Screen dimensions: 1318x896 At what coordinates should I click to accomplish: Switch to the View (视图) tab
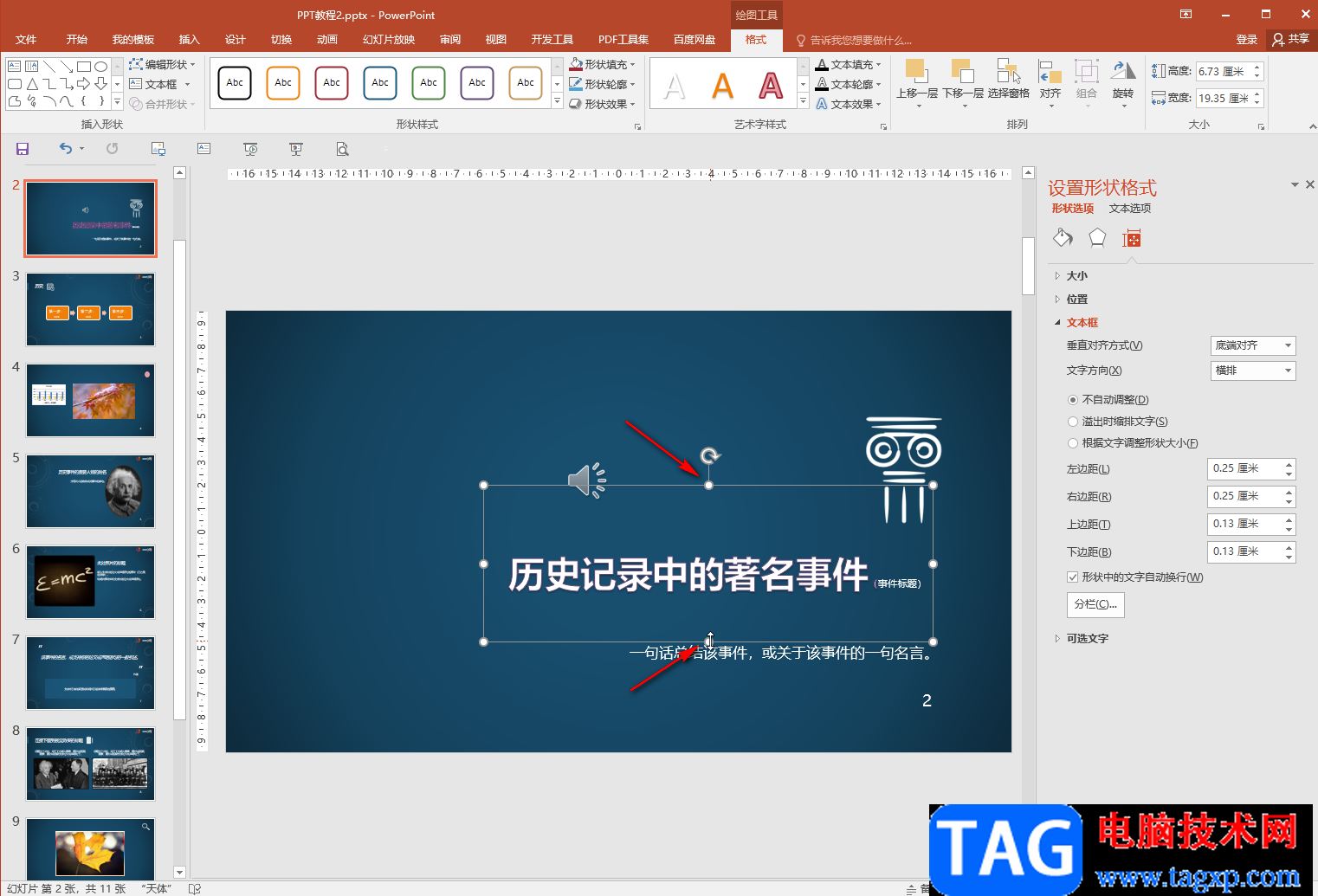495,40
